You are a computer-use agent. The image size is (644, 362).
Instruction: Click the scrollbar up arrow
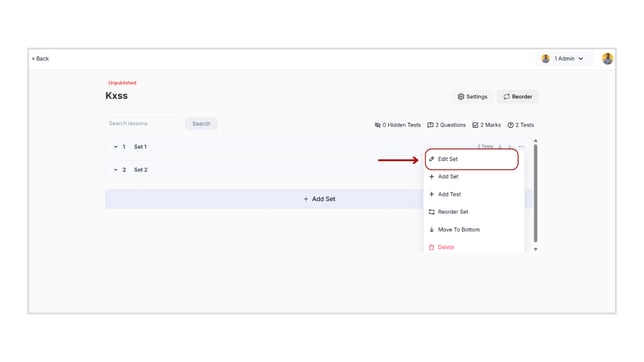click(535, 141)
